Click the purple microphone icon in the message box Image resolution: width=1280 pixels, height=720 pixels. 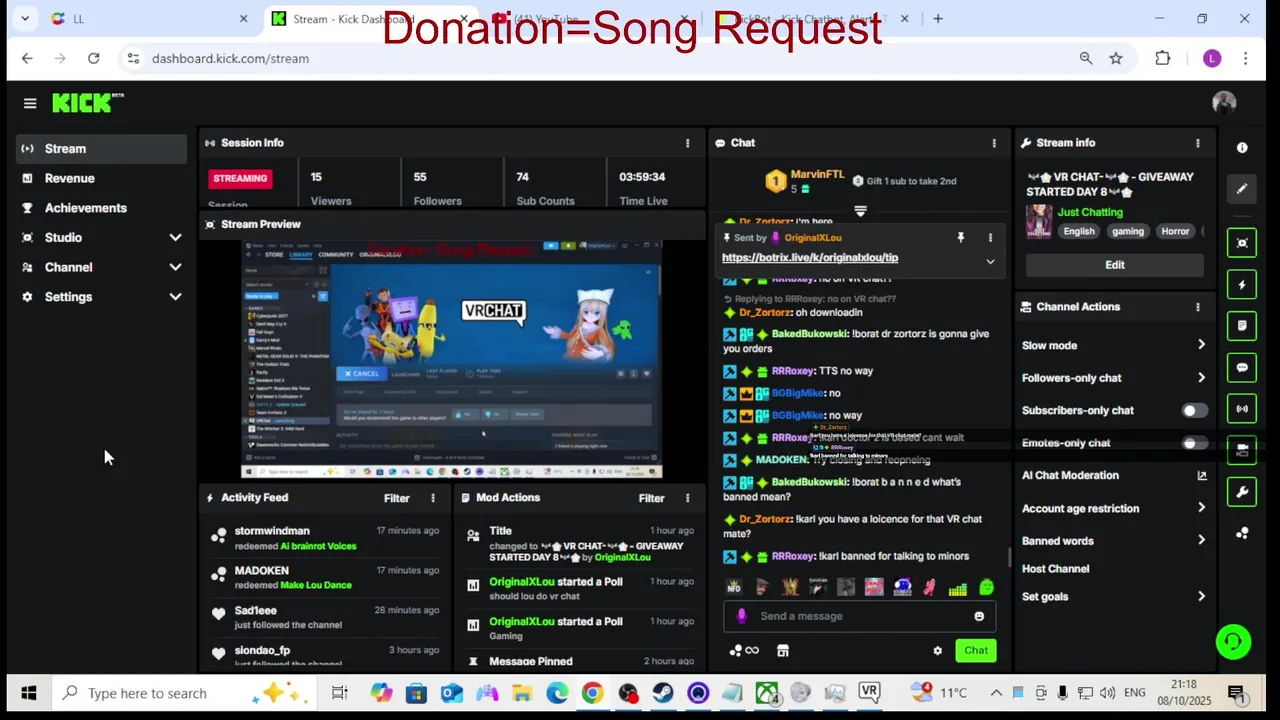(x=741, y=616)
